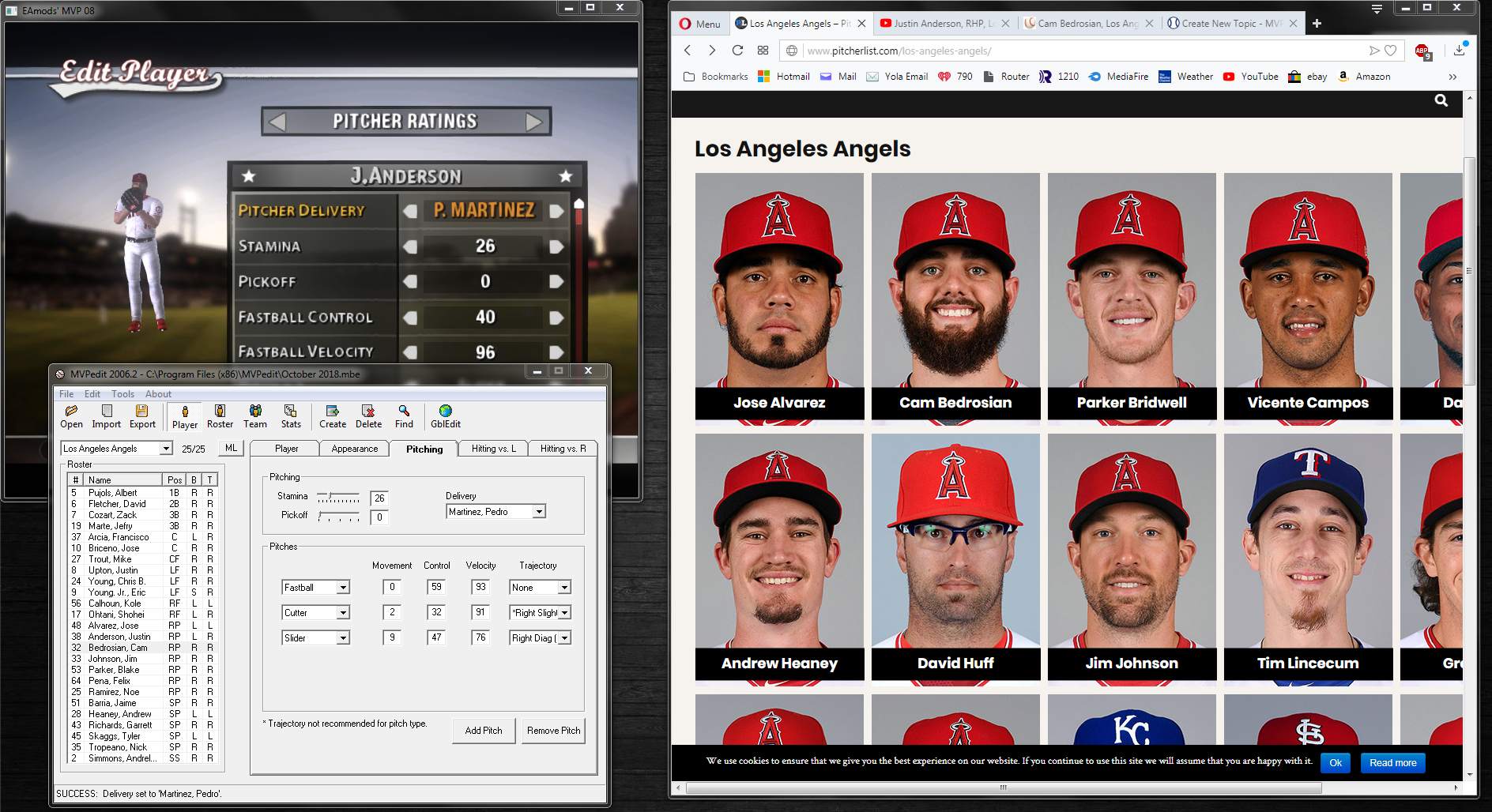This screenshot has width=1492, height=812.
Task: Switch to the Player tab in MVPedit
Action: point(286,449)
